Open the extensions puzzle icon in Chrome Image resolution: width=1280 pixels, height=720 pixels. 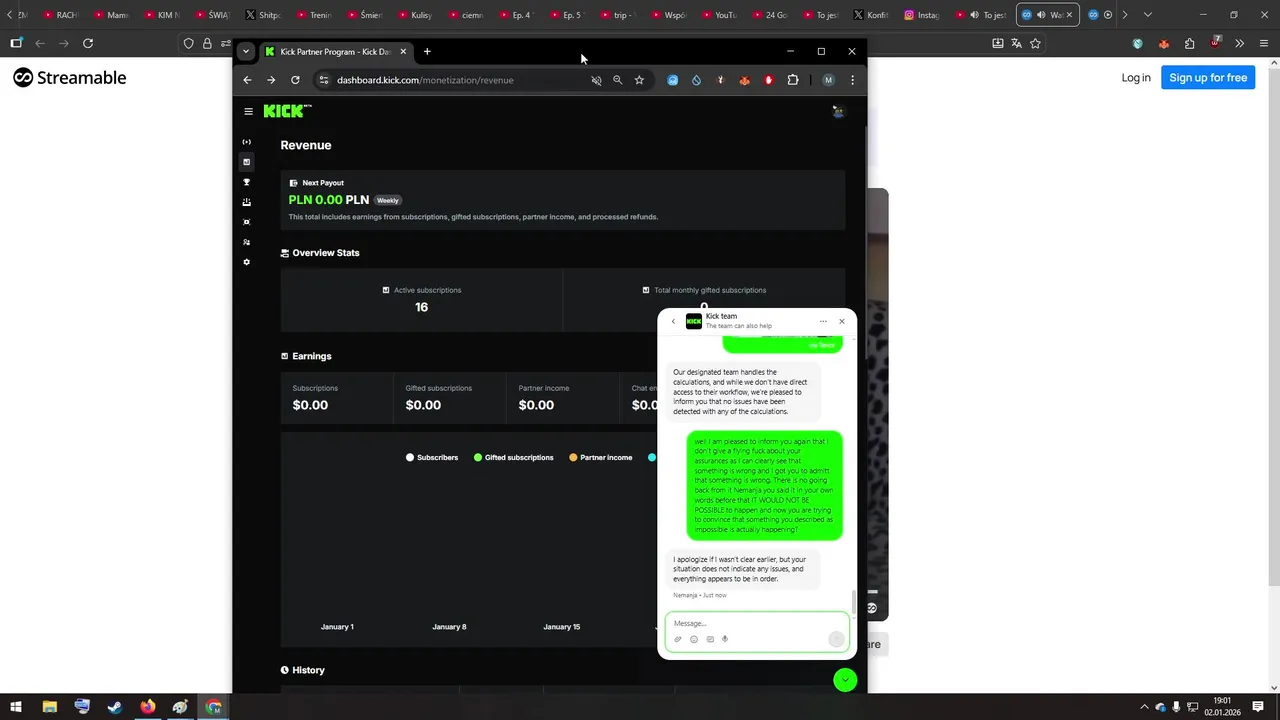(793, 80)
